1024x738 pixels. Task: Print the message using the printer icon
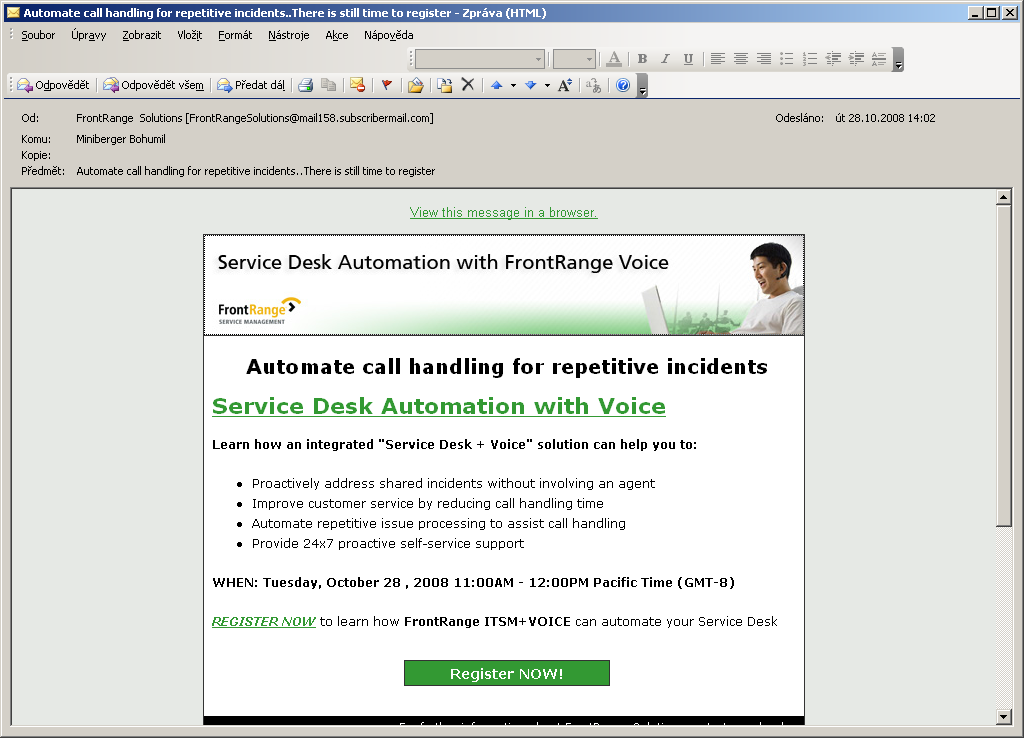point(306,85)
